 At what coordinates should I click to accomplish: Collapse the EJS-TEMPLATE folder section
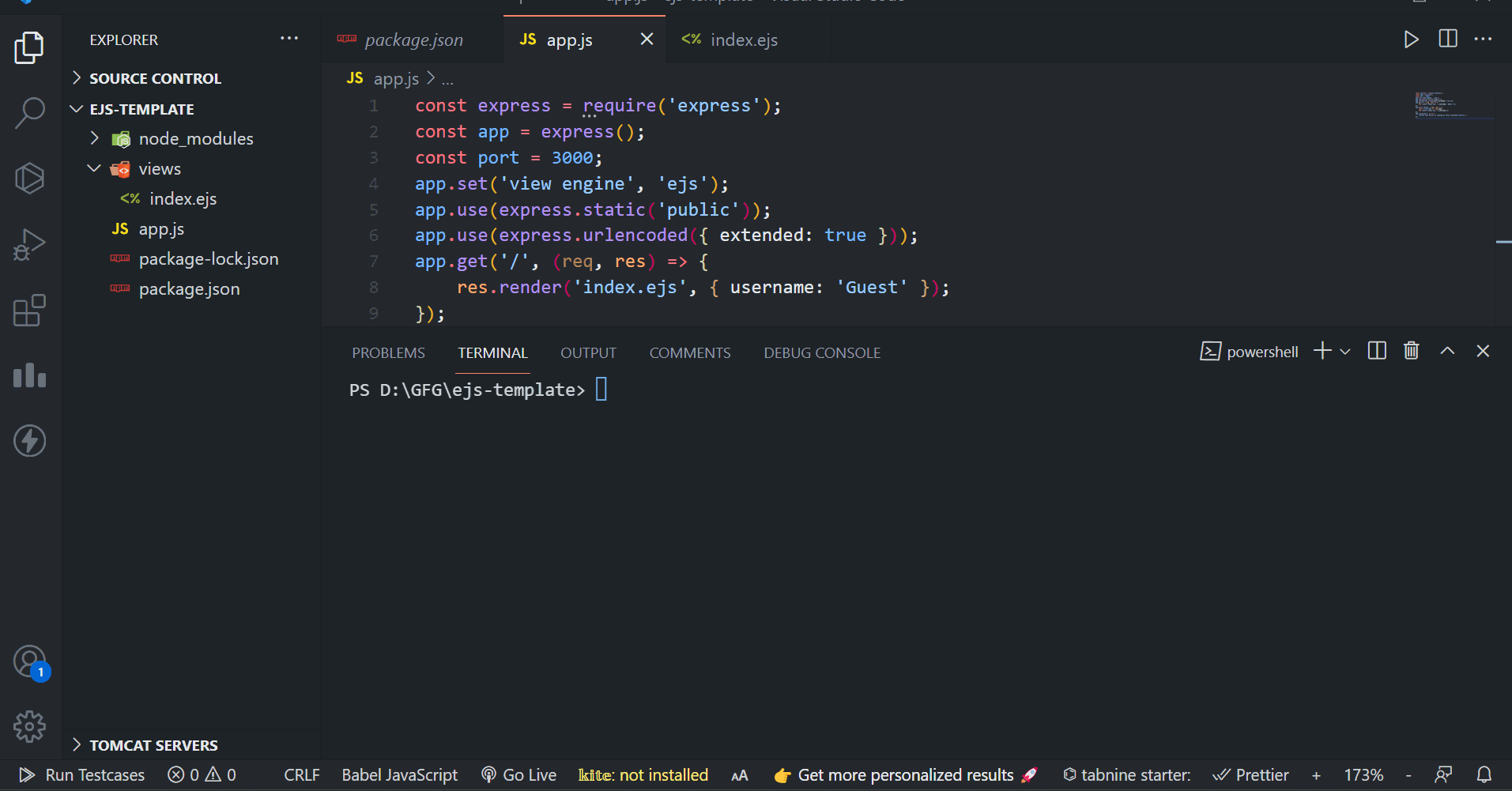pos(191,109)
